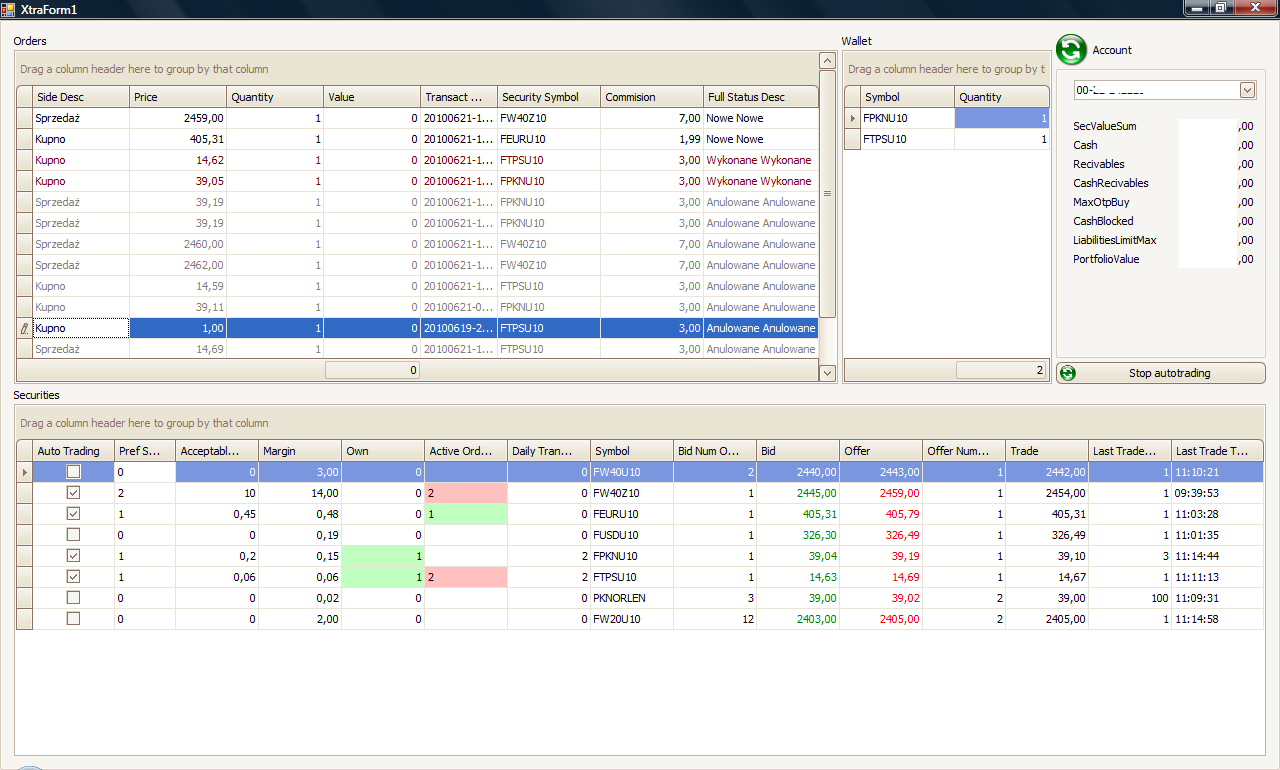1280x770 pixels.
Task: Disable Auto Trading for FTPSU10
Action: pos(74,577)
